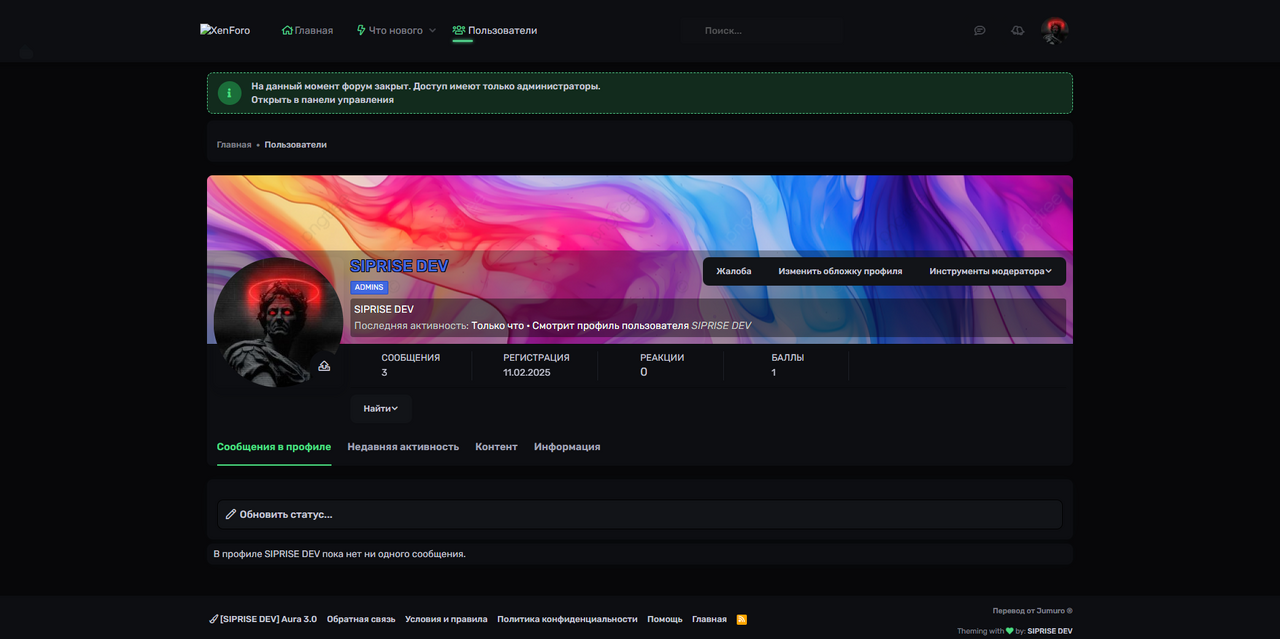Screen dimensions: 1280x639
Task: Click the avatar upload icon
Action: (x=324, y=367)
